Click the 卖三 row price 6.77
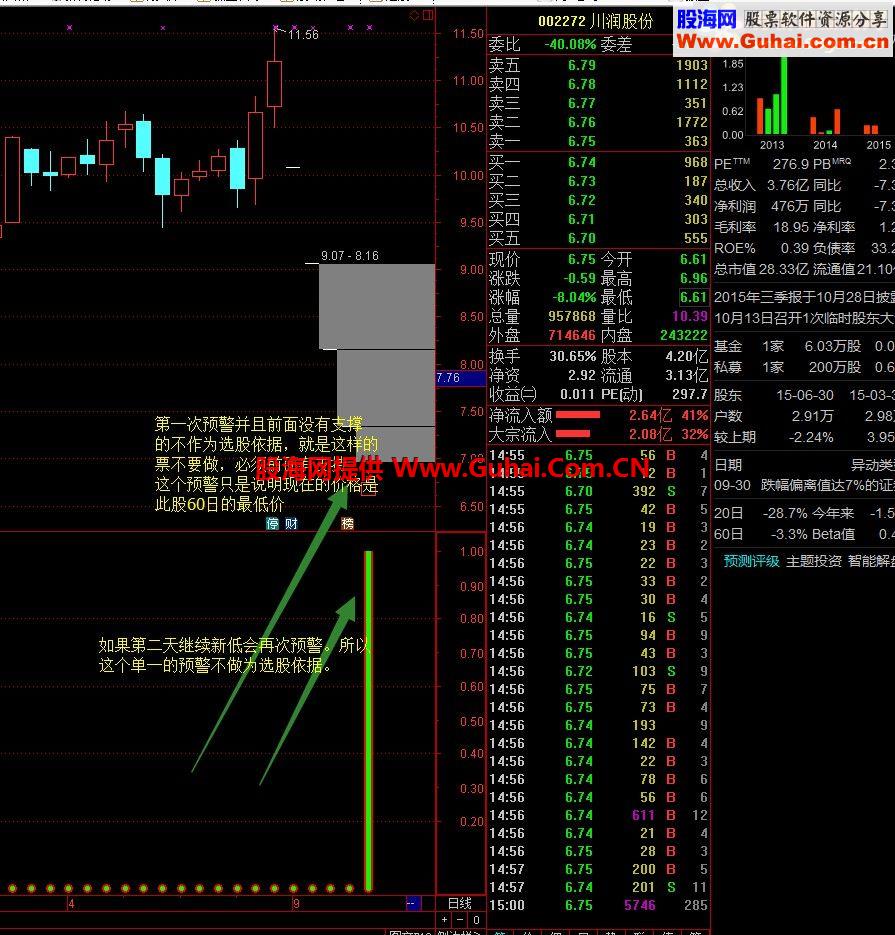The width and height of the screenshot is (895, 935). click(581, 103)
